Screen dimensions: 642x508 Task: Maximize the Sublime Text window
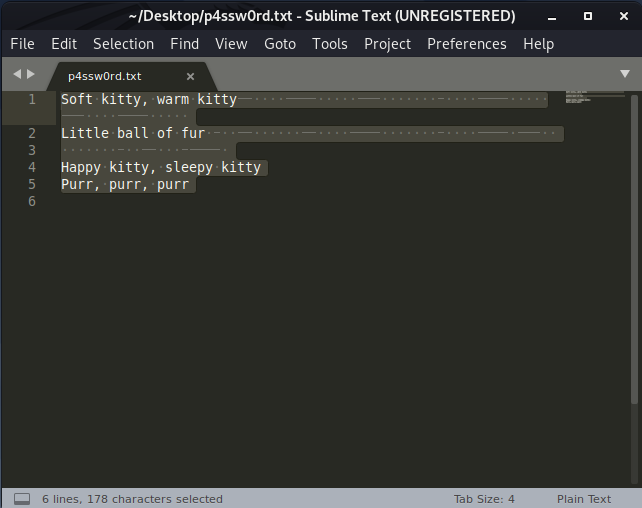pos(588,16)
